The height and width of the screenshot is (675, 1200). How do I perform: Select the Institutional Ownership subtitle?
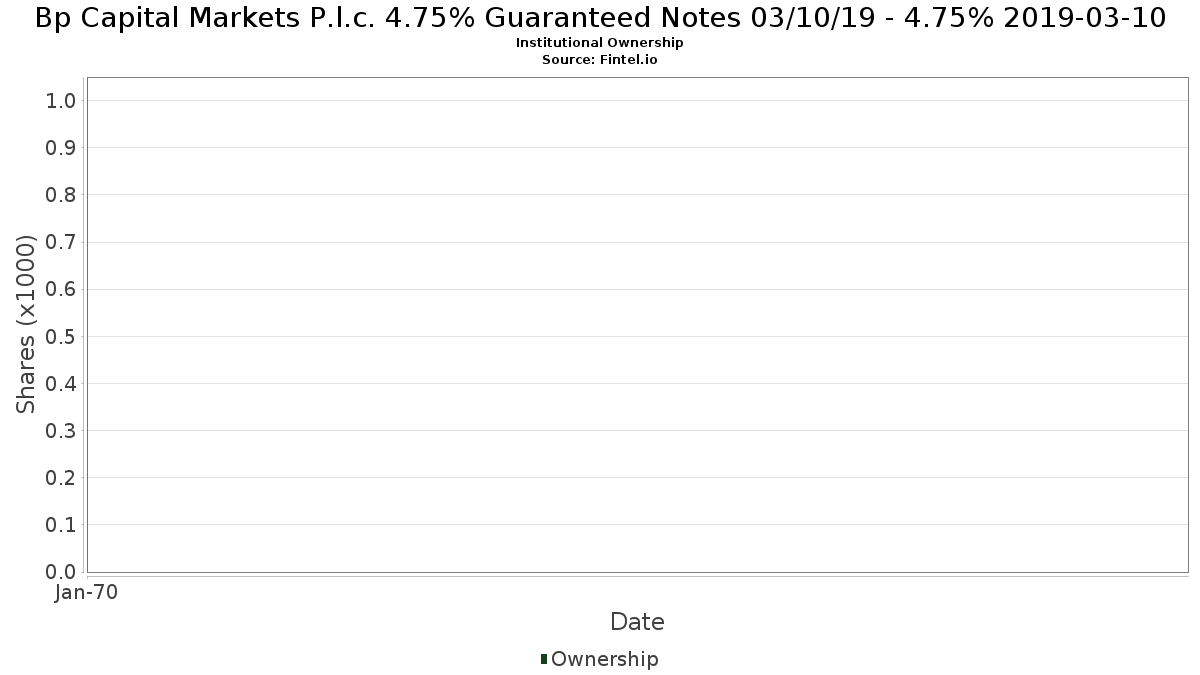tap(600, 43)
